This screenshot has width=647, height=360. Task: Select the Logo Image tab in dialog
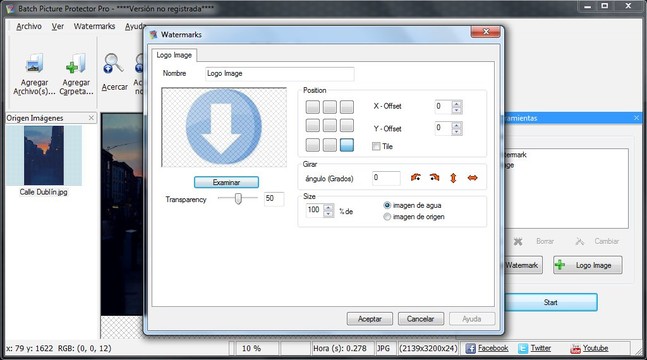tap(174, 55)
